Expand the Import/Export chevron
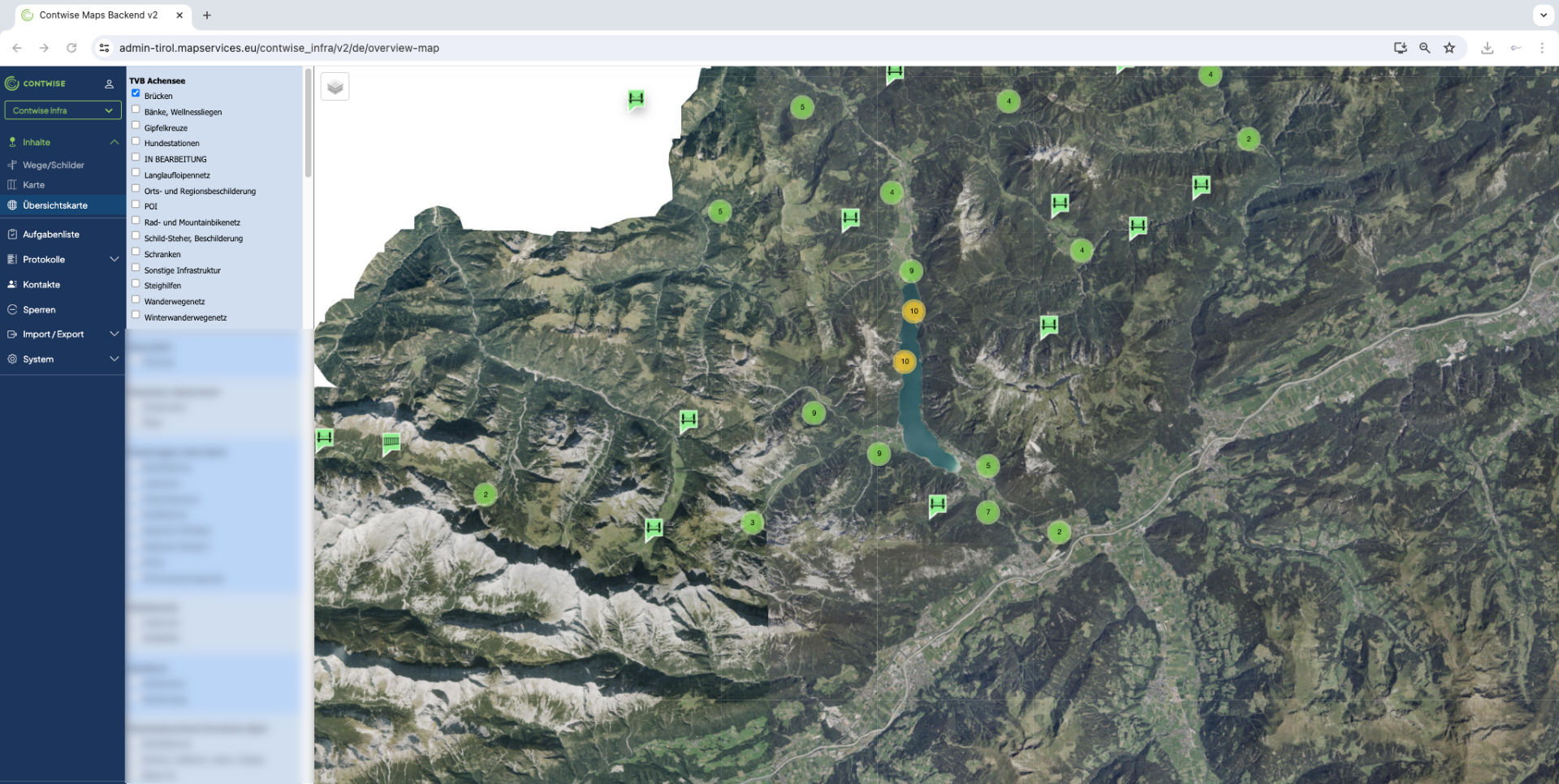The image size is (1559, 784). point(114,334)
